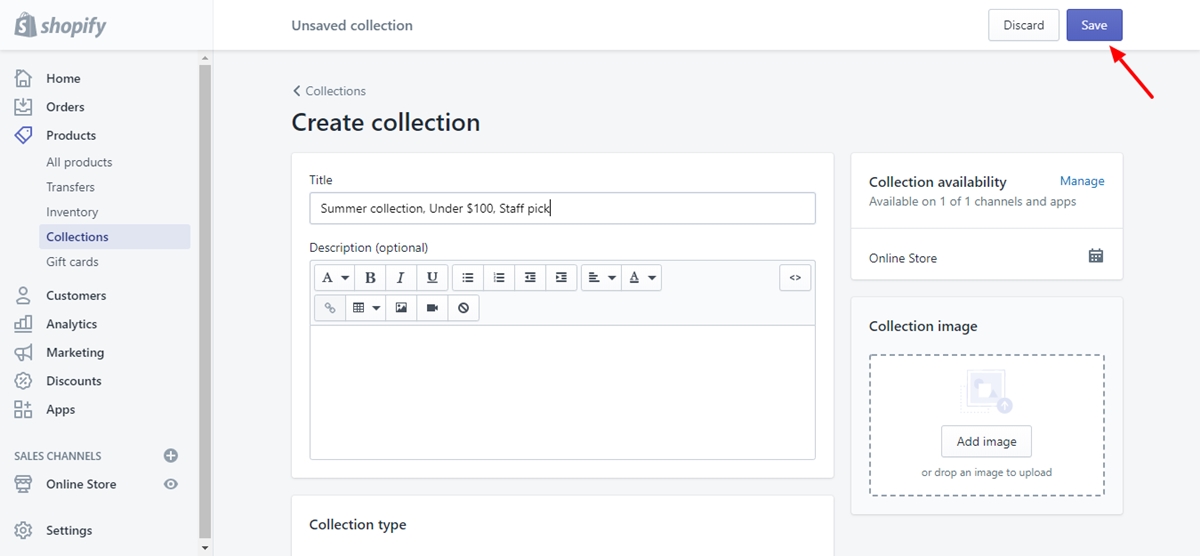Image resolution: width=1200 pixels, height=556 pixels.
Task: Decrease indent with the outdent icon
Action: [x=530, y=278]
